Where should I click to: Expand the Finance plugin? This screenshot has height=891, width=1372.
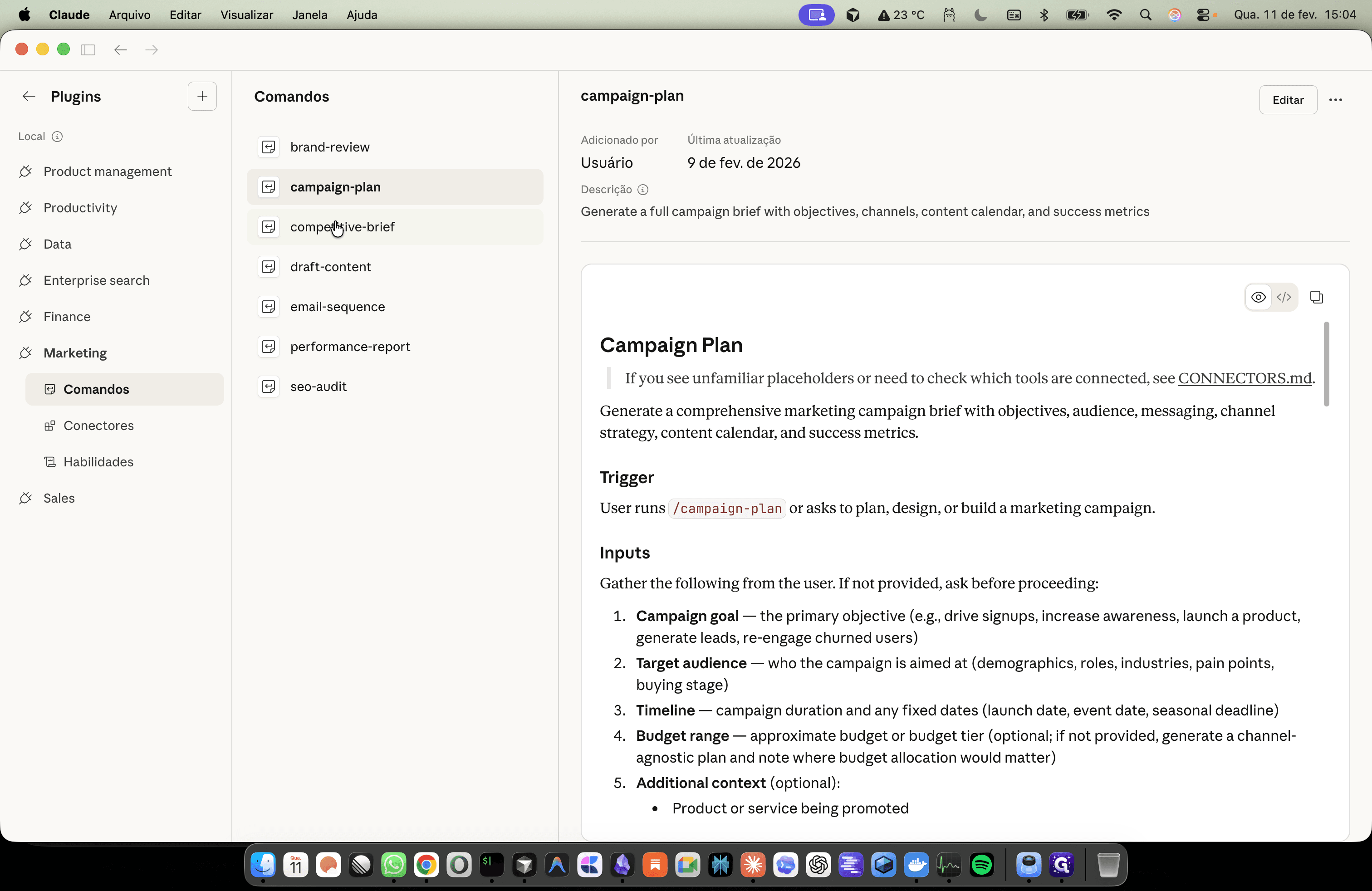115,316
